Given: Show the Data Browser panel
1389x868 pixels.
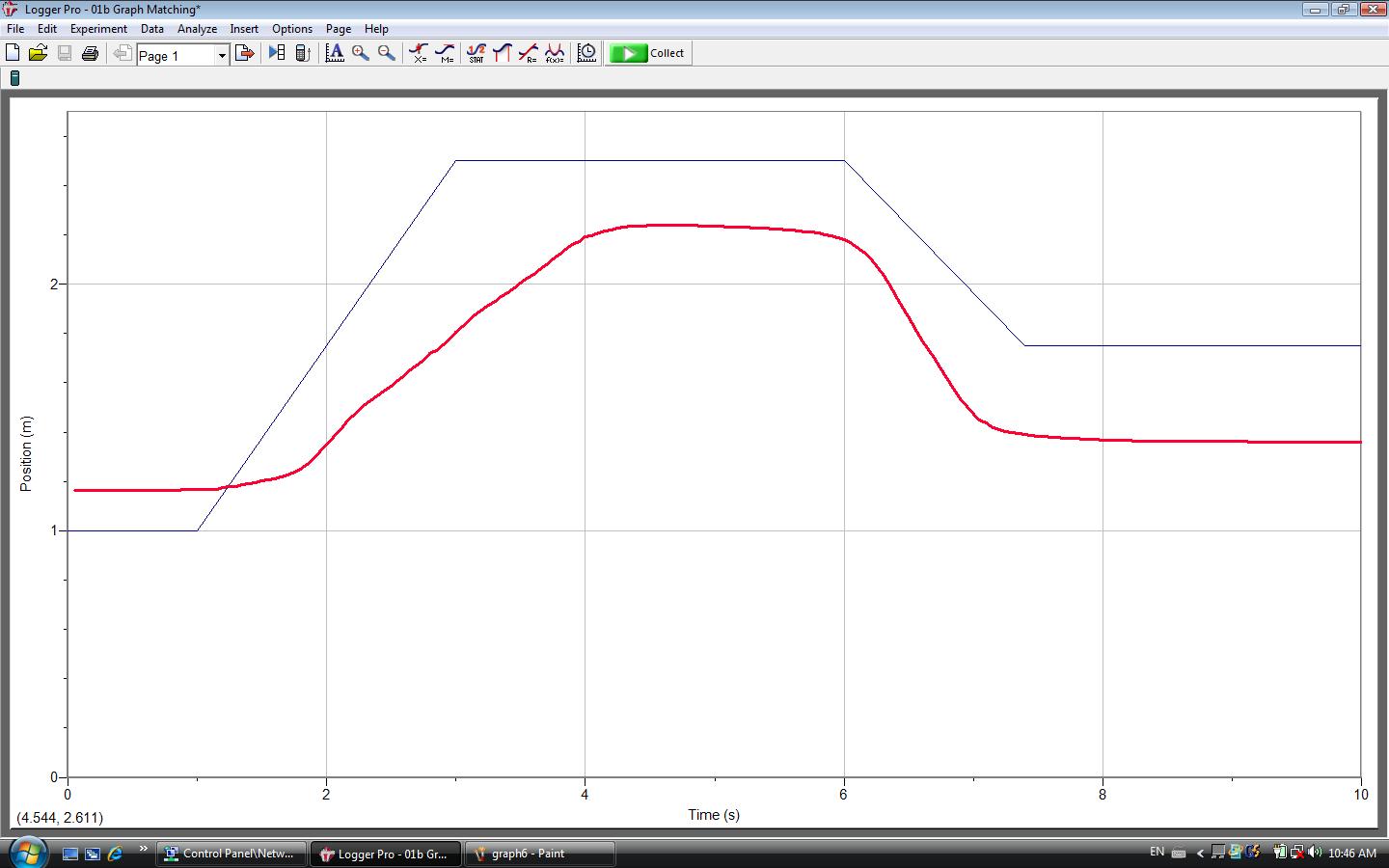Looking at the screenshot, I should coord(277,53).
